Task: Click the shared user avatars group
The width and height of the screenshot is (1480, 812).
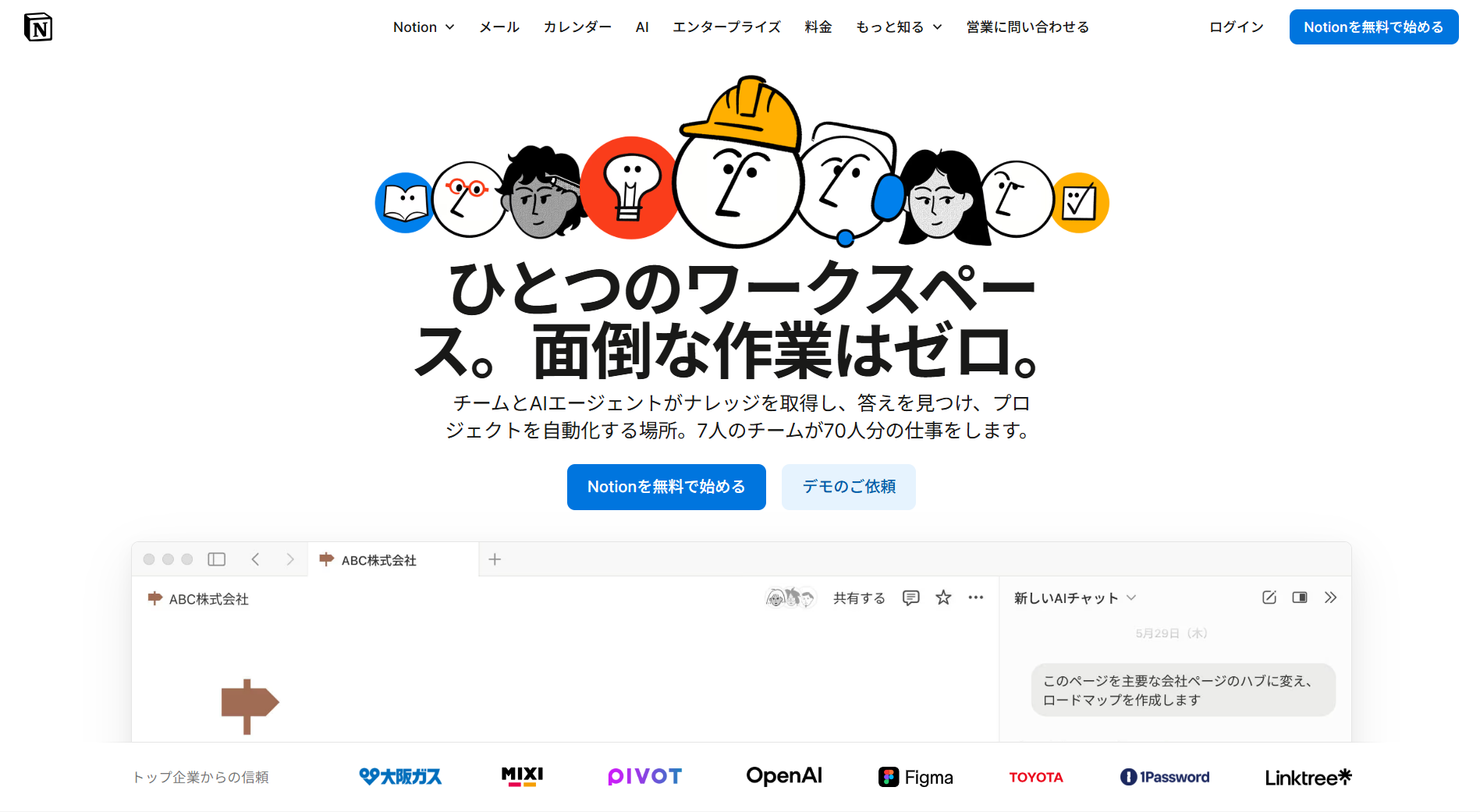Action: [790, 598]
